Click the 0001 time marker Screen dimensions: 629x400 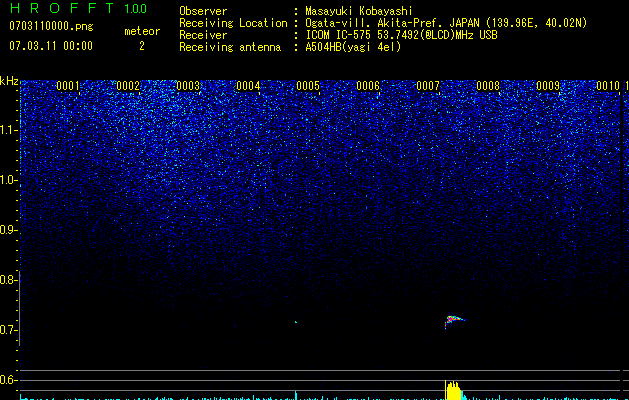coord(68,86)
